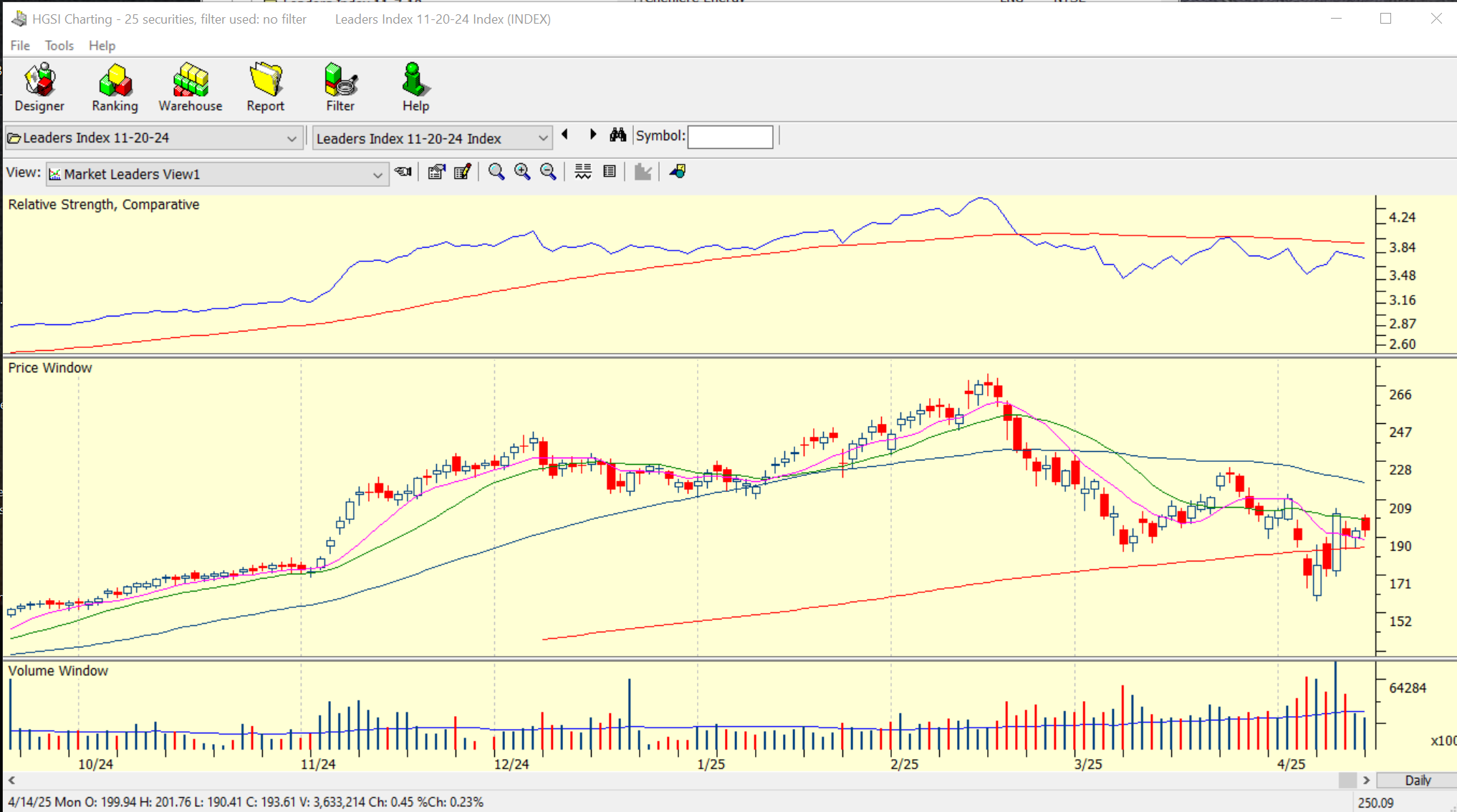The image size is (1457, 812).
Task: Click the pointing hand icon beside View
Action: click(x=403, y=172)
